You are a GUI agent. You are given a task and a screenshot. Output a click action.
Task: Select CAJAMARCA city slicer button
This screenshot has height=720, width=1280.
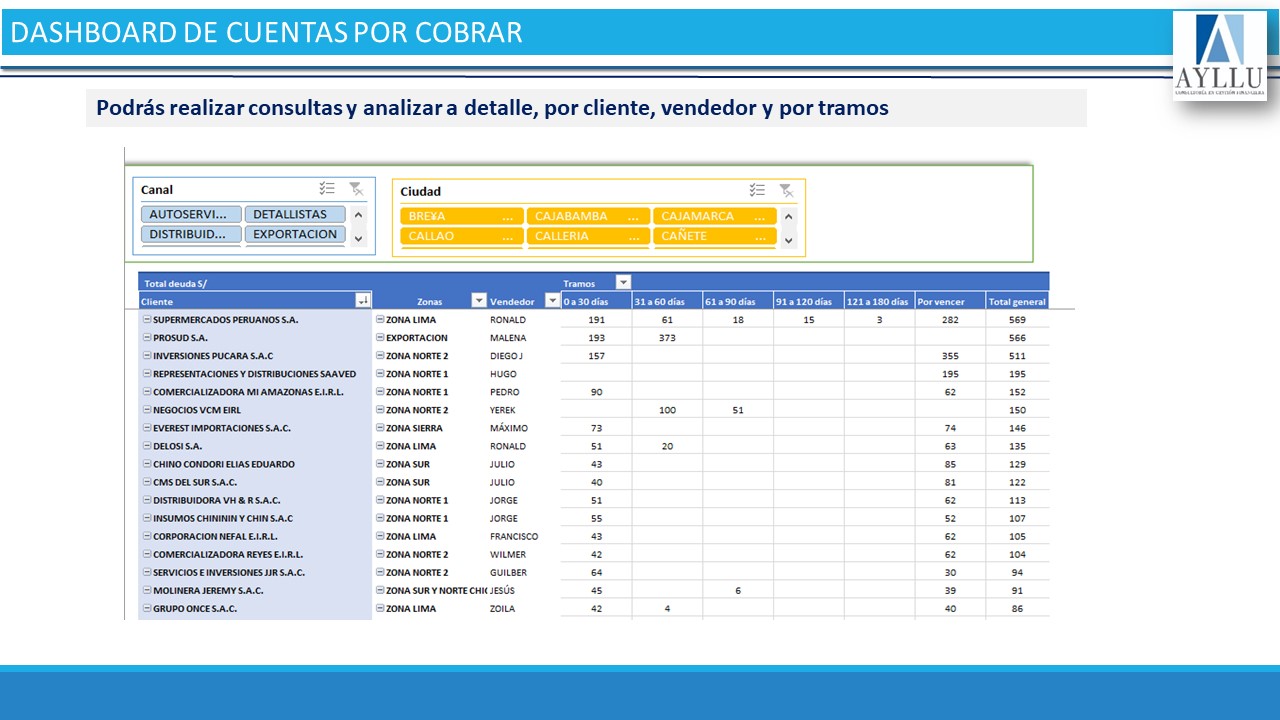714,216
